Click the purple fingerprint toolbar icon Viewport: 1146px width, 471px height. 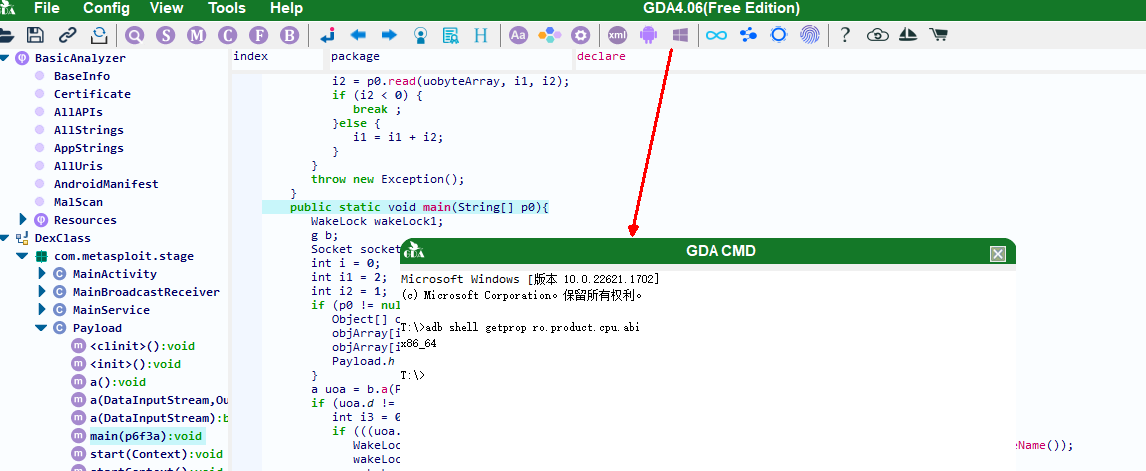810,34
